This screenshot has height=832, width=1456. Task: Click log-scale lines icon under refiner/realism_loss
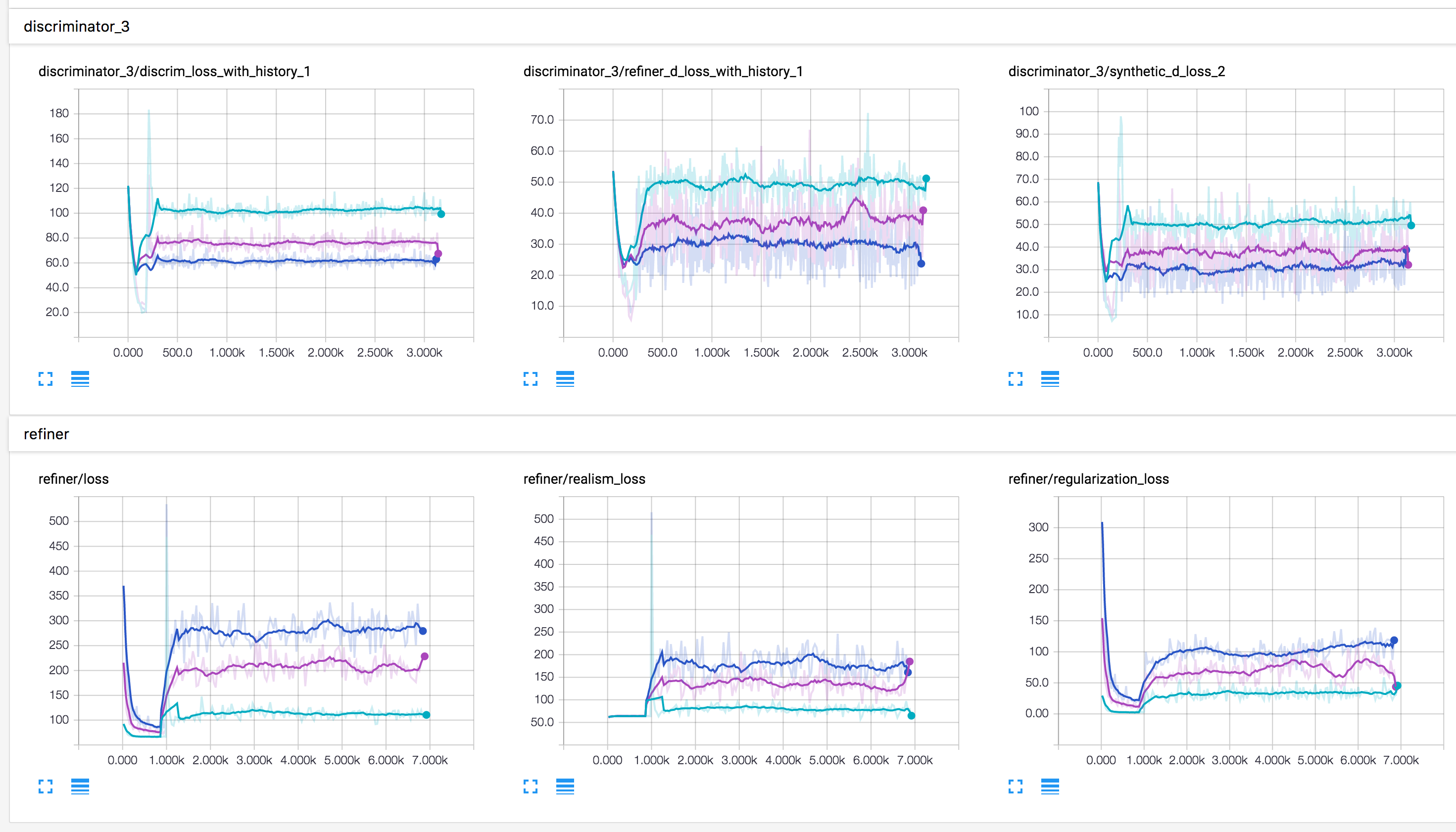click(565, 786)
